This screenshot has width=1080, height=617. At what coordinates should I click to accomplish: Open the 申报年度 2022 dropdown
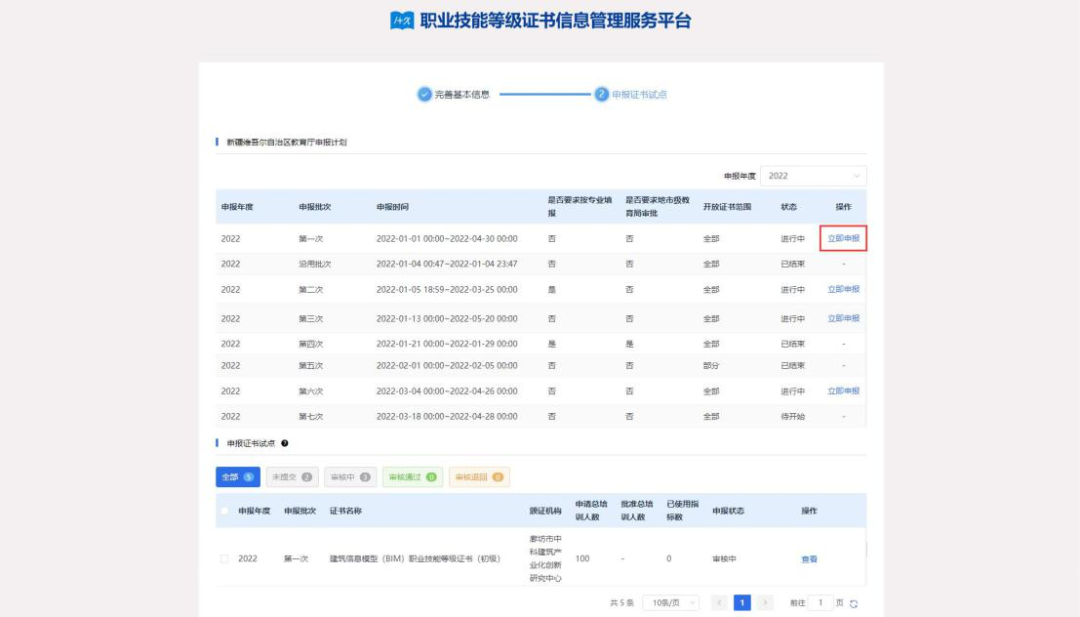coord(812,175)
